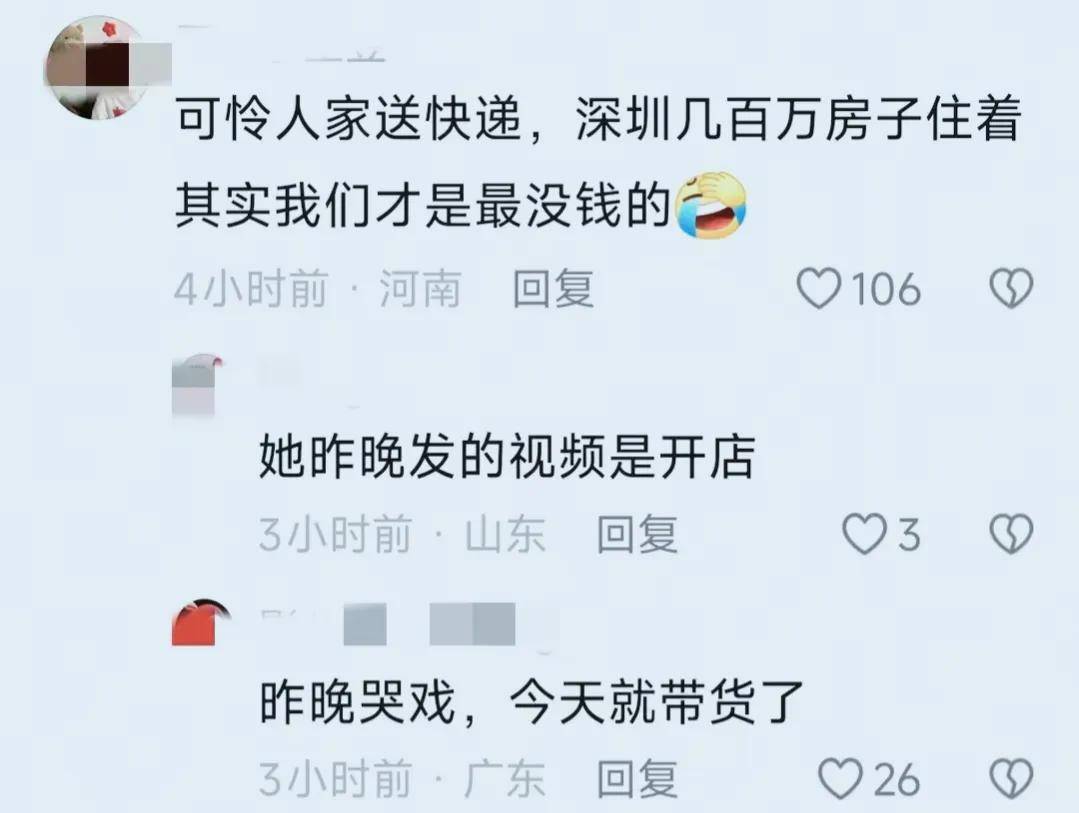The width and height of the screenshot is (1079, 813).
Task: Like the Shandong reply with 3 likes
Action: point(864,534)
